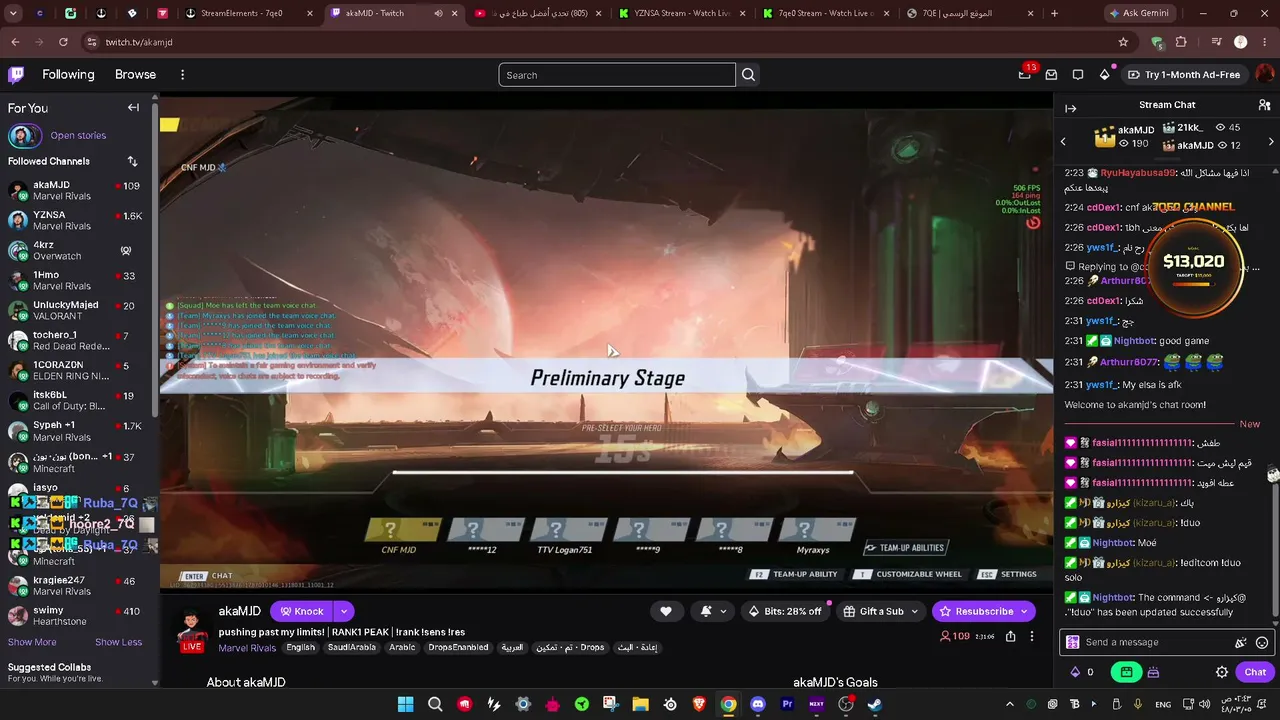Share the akaMJD stream
The image size is (1280, 720).
click(x=1011, y=636)
